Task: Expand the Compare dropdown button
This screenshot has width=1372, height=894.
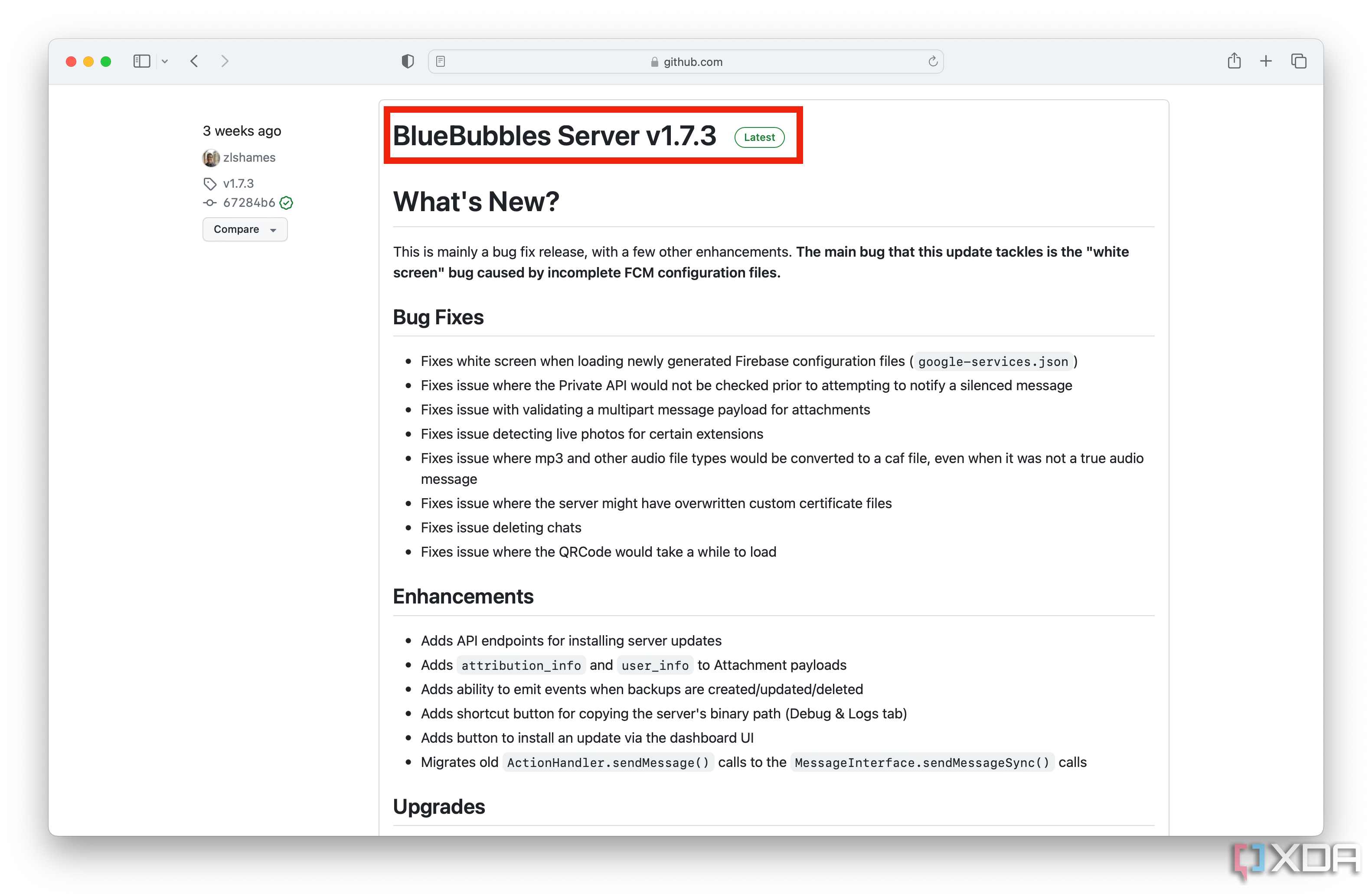Action: tap(245, 229)
